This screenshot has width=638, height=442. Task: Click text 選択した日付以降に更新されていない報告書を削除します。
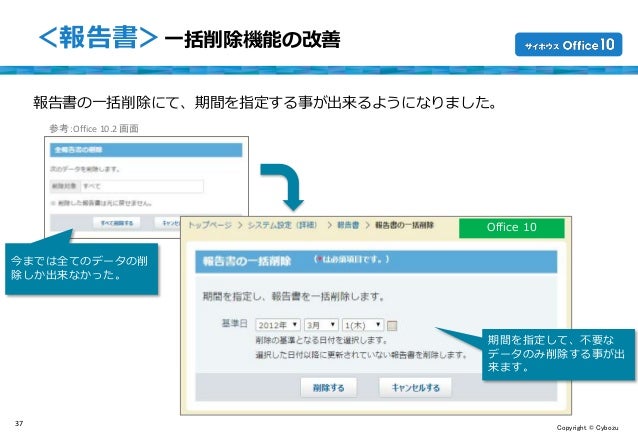pos(361,355)
